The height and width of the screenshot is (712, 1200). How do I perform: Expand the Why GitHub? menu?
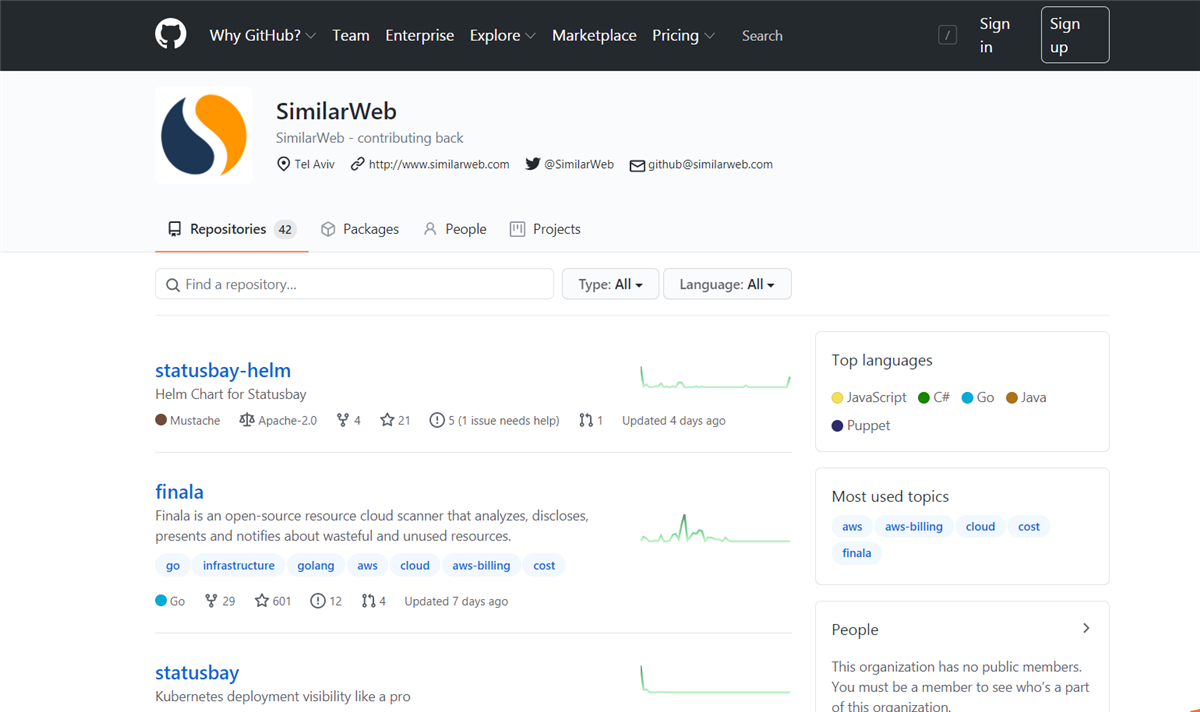tap(262, 35)
